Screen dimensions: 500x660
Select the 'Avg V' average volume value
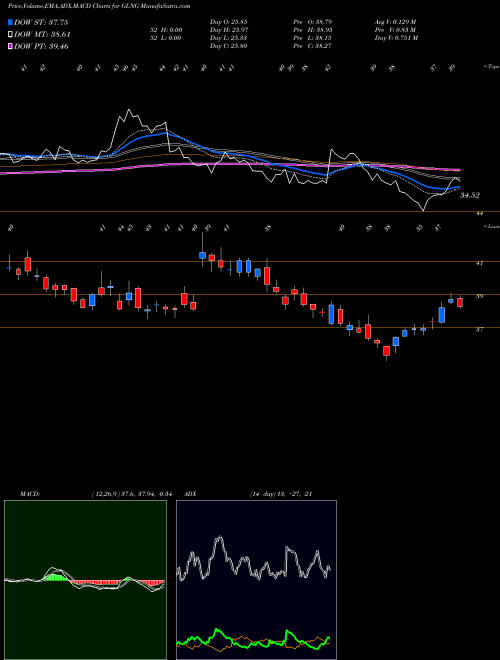[396, 21]
